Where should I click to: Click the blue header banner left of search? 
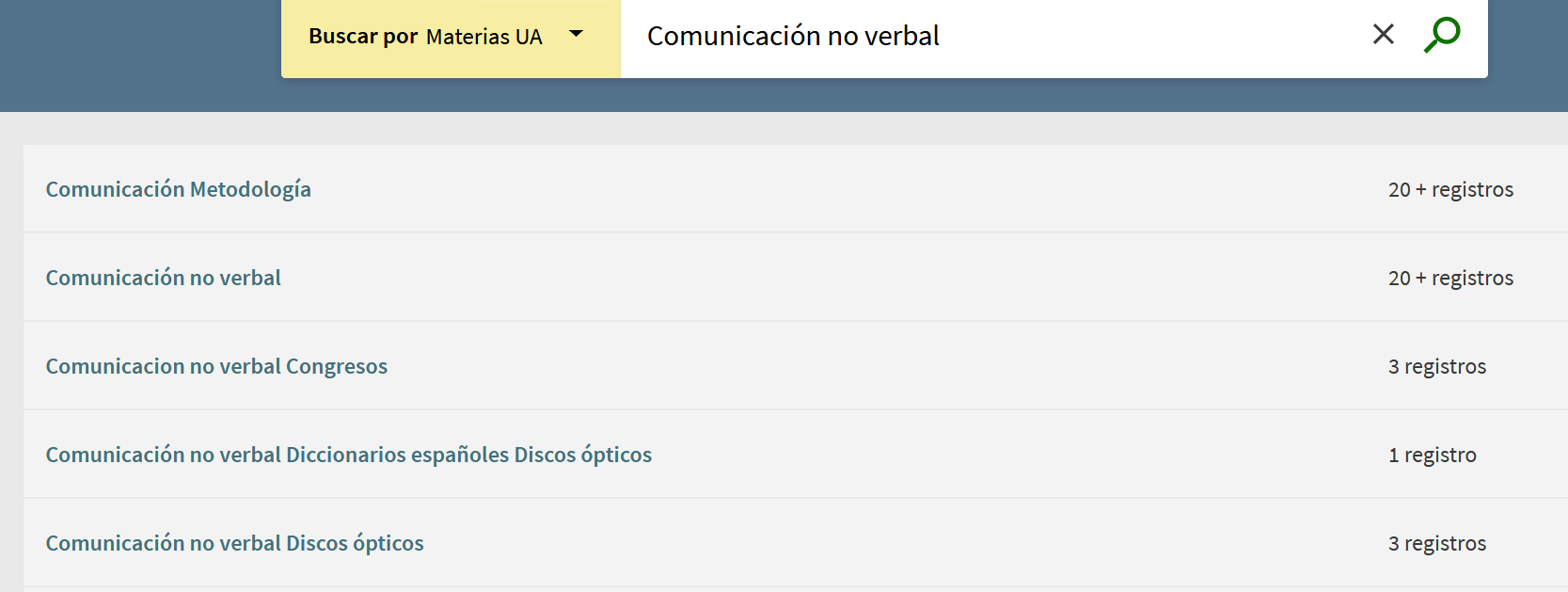coord(141,52)
